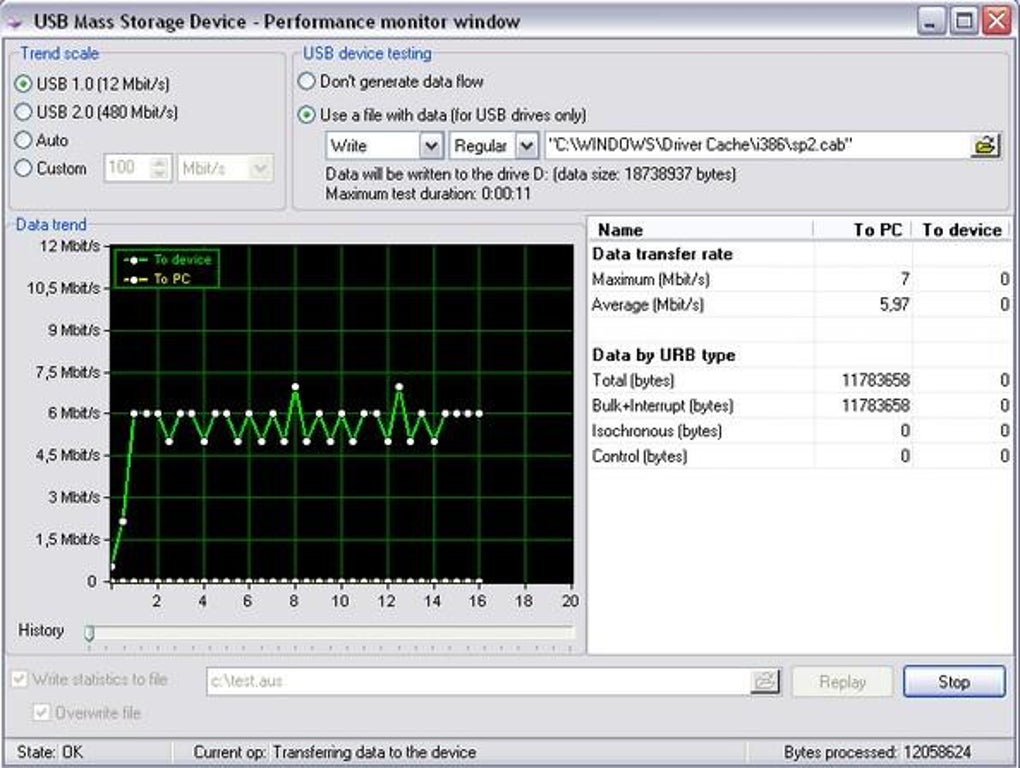
Task: Click the Data by URB type heading
Action: coord(664,355)
